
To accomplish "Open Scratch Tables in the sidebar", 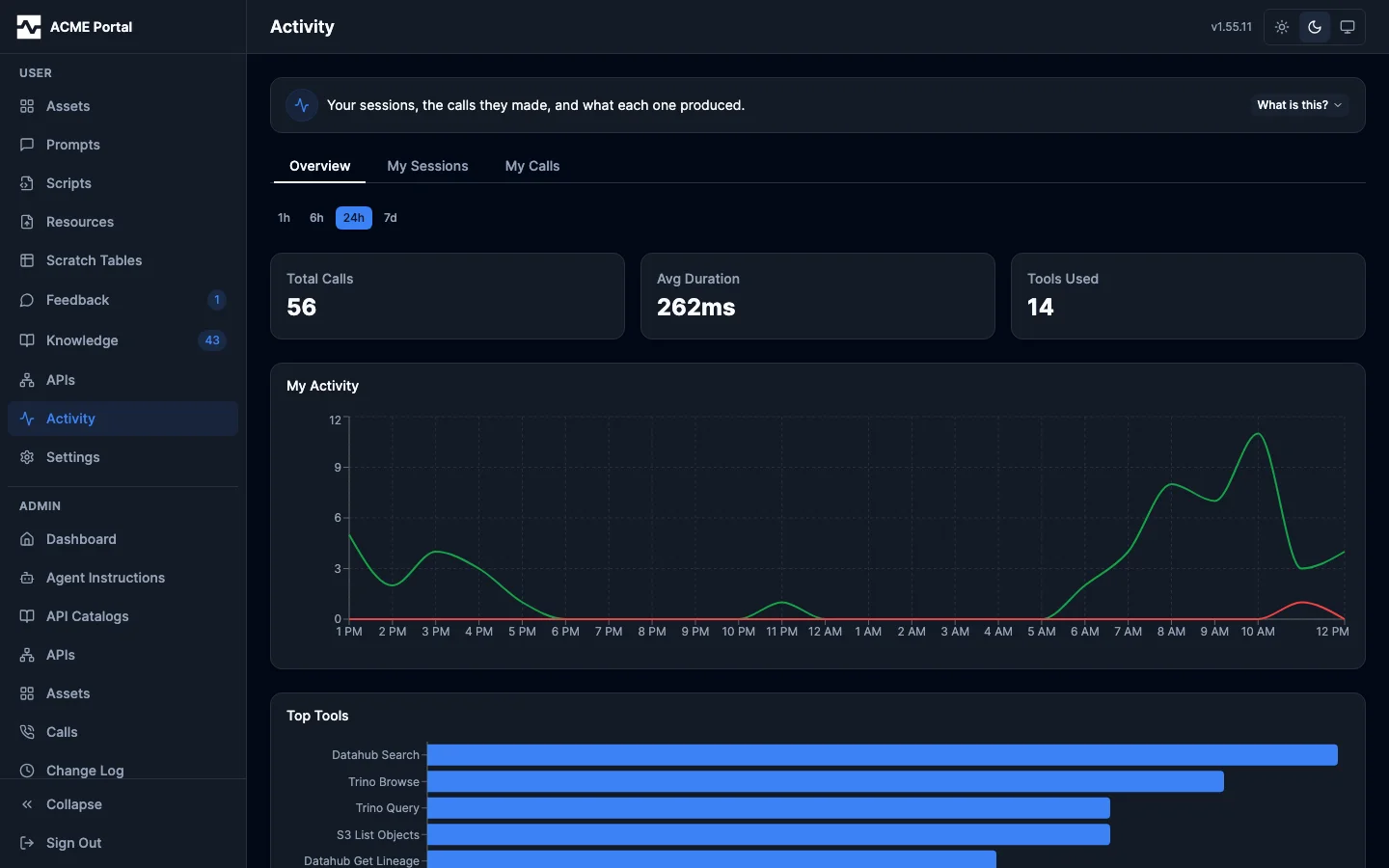I will click(x=123, y=260).
